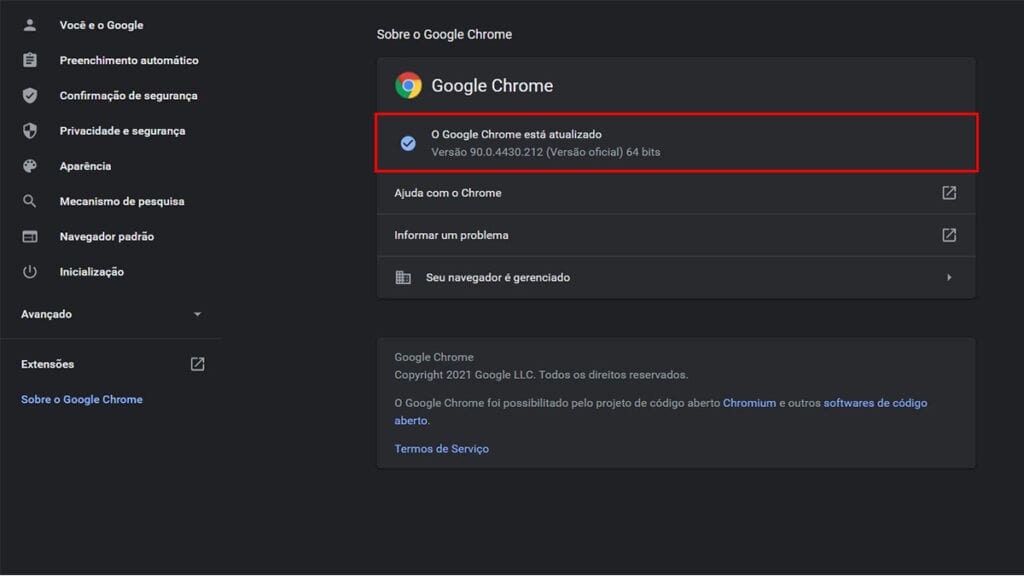Image resolution: width=1024 pixels, height=576 pixels.
Task: Click the Sobre o Google Chrome page heading
Action: (444, 34)
